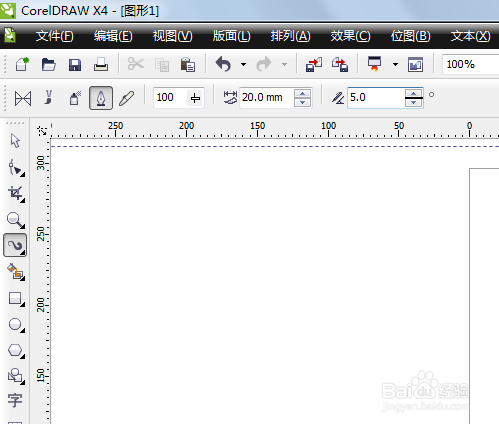This screenshot has width=499, height=424.
Task: Open the 文本(X) menu
Action: tap(471, 36)
